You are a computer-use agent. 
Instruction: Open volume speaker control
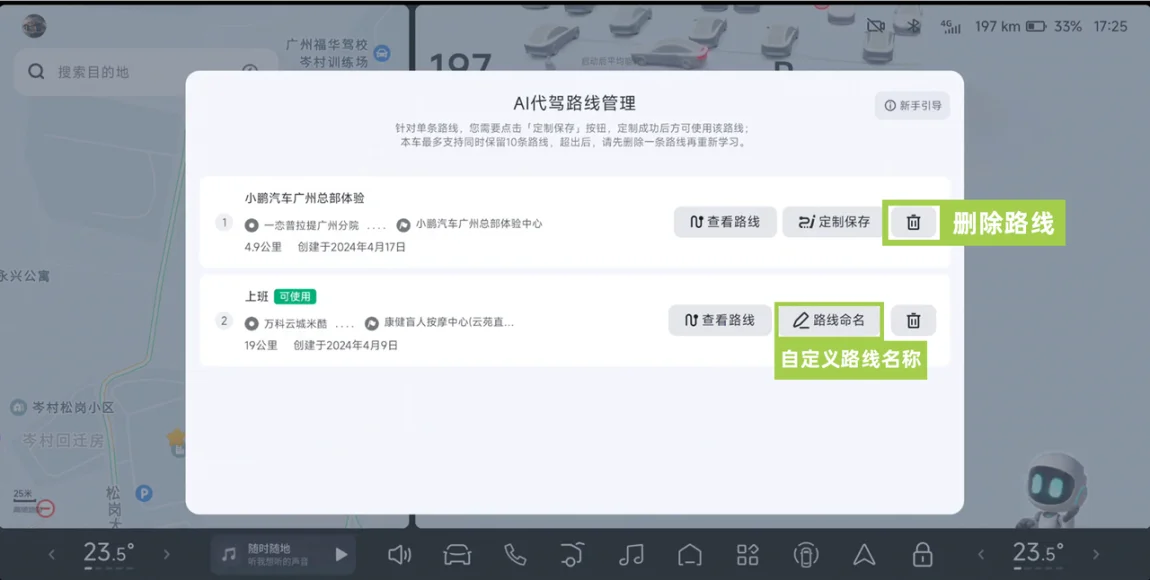coord(400,555)
